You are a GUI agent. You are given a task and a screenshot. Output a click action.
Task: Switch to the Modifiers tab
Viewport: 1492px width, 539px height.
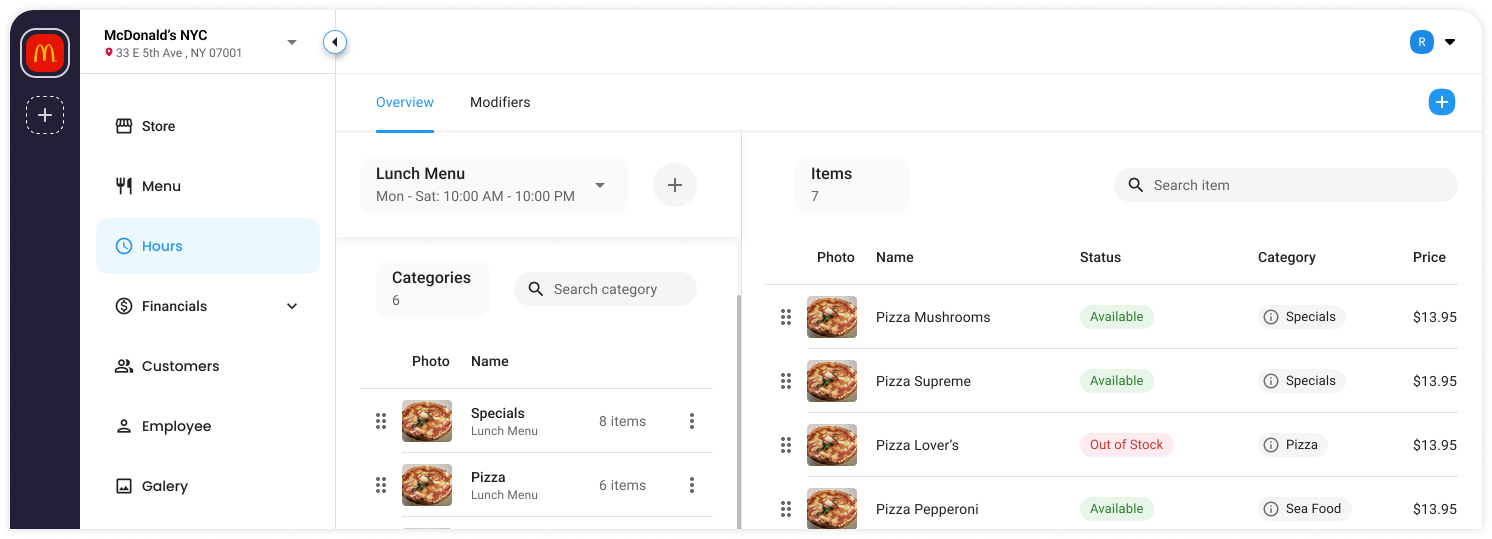tap(500, 102)
